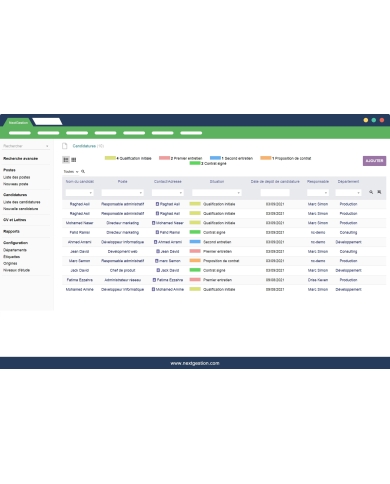The height and width of the screenshot is (484, 390).
Task: Click the www.nextgestion.com footer link
Action: click(195, 363)
